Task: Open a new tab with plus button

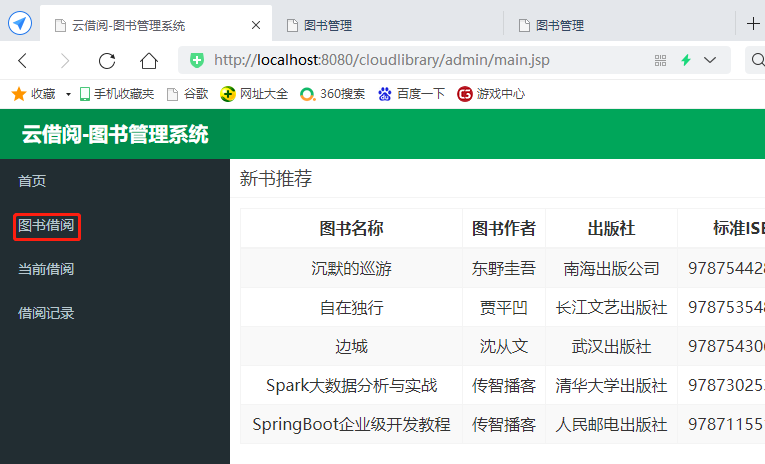Action: coord(753,23)
